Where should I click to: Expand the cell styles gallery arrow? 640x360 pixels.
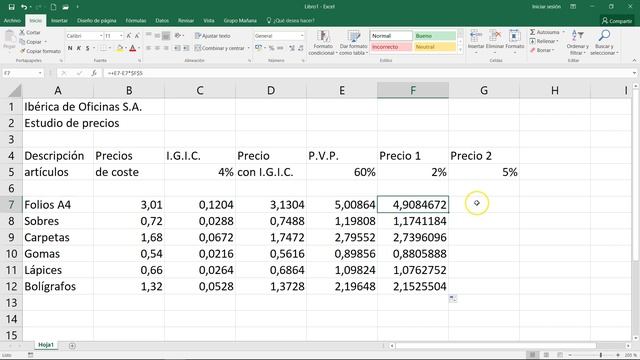point(460,51)
